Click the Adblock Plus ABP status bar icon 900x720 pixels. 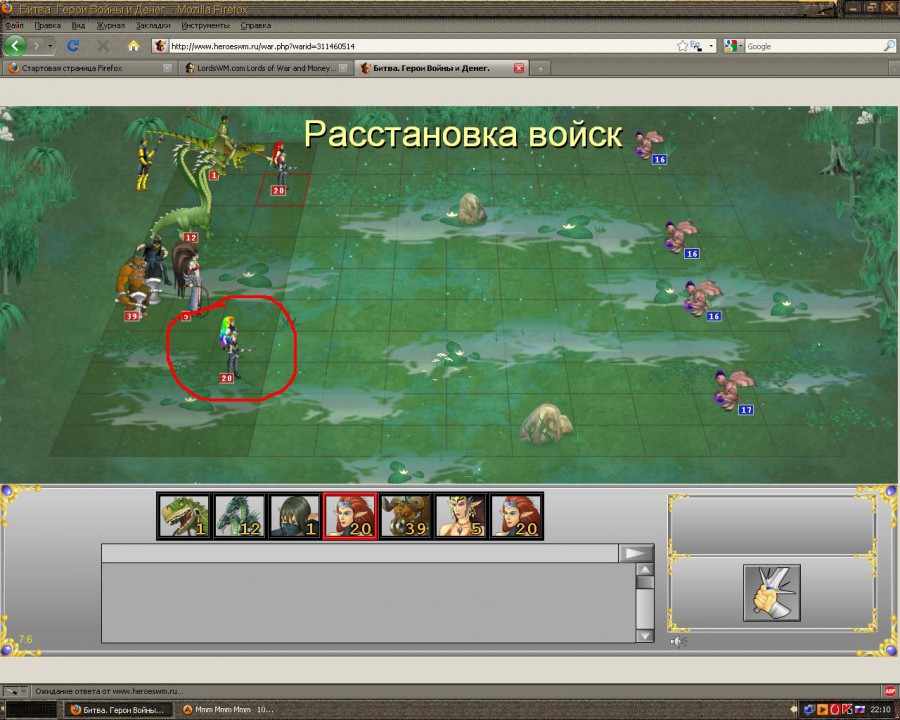coord(890,691)
